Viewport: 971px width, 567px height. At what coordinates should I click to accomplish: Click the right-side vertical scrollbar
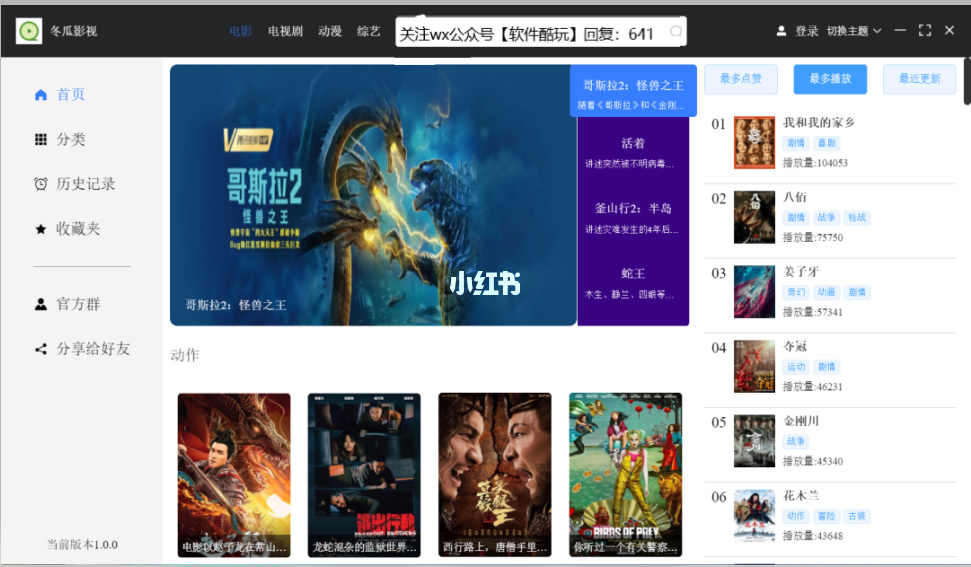[x=967, y=82]
